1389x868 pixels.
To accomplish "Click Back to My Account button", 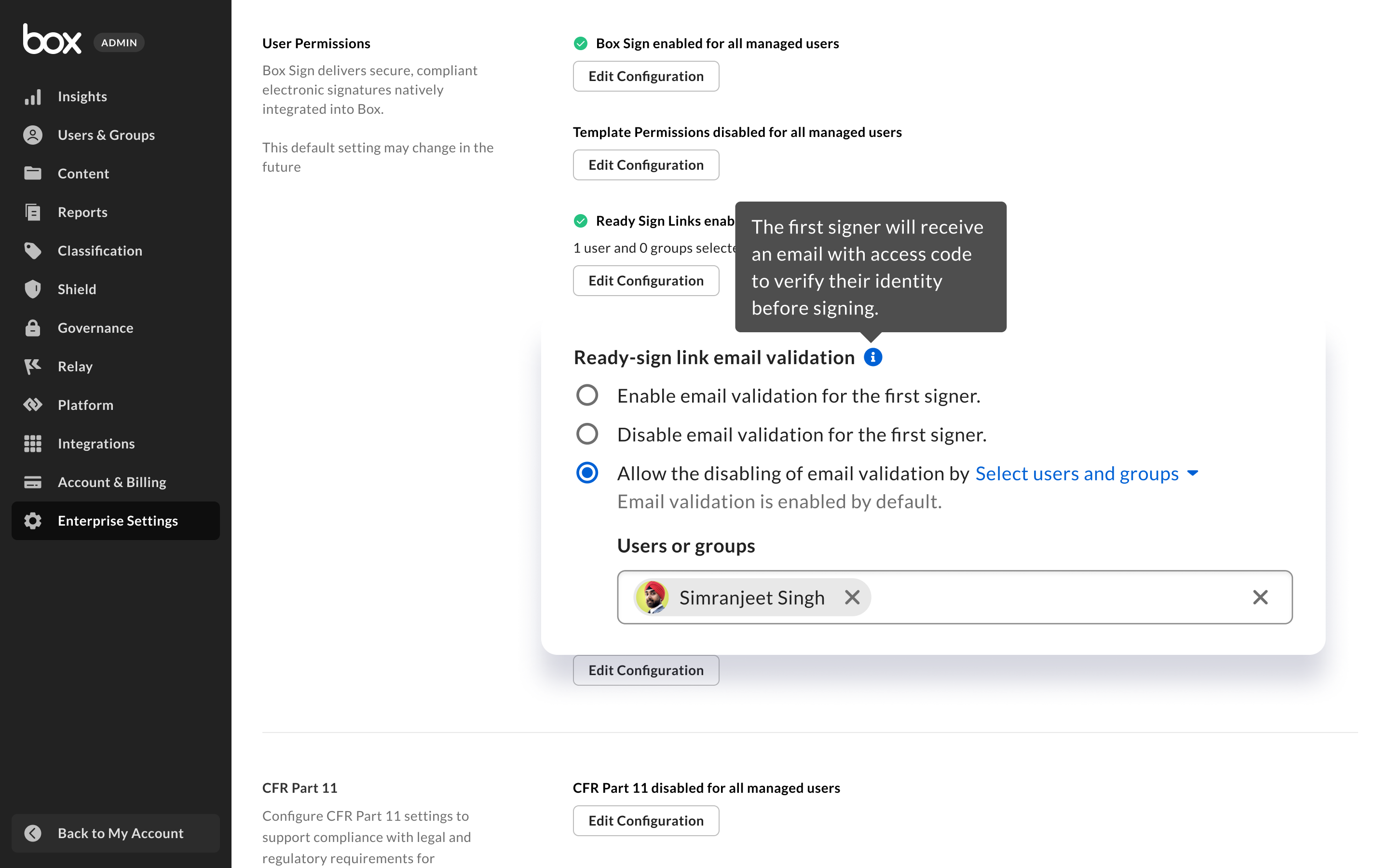I will click(x=115, y=833).
